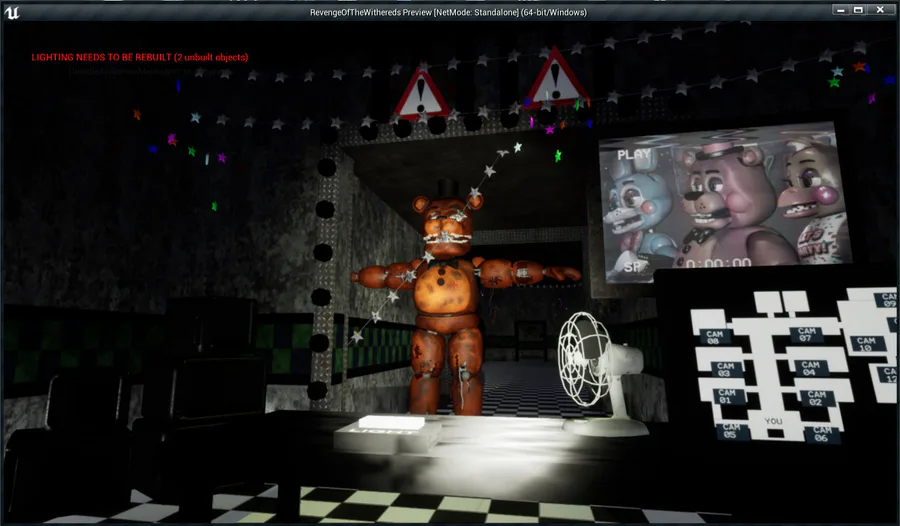
Task: Click the YOU office marker on map
Action: click(x=774, y=421)
